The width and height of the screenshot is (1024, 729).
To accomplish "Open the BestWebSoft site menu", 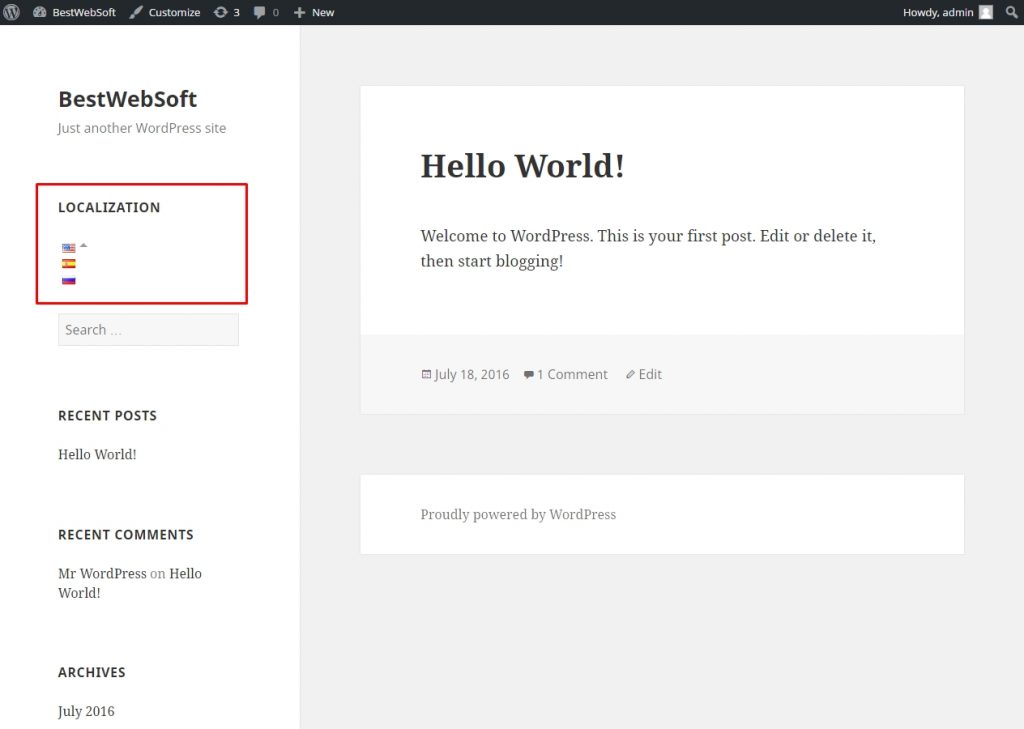I will (75, 12).
